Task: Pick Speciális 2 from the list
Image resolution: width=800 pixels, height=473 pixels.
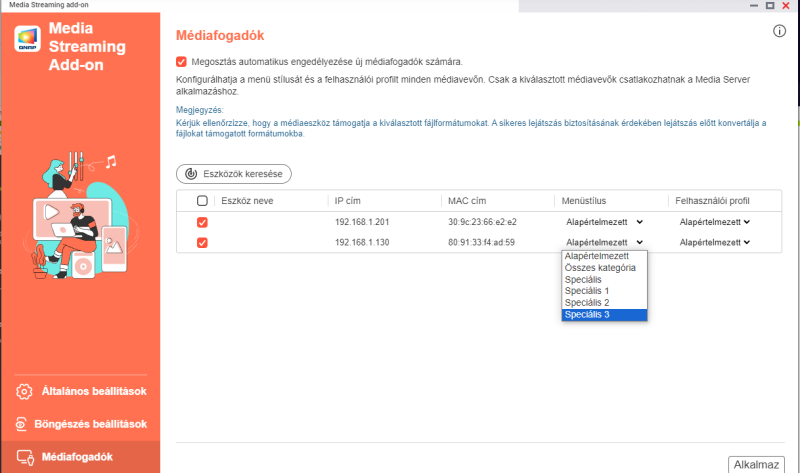Action: tap(604, 303)
